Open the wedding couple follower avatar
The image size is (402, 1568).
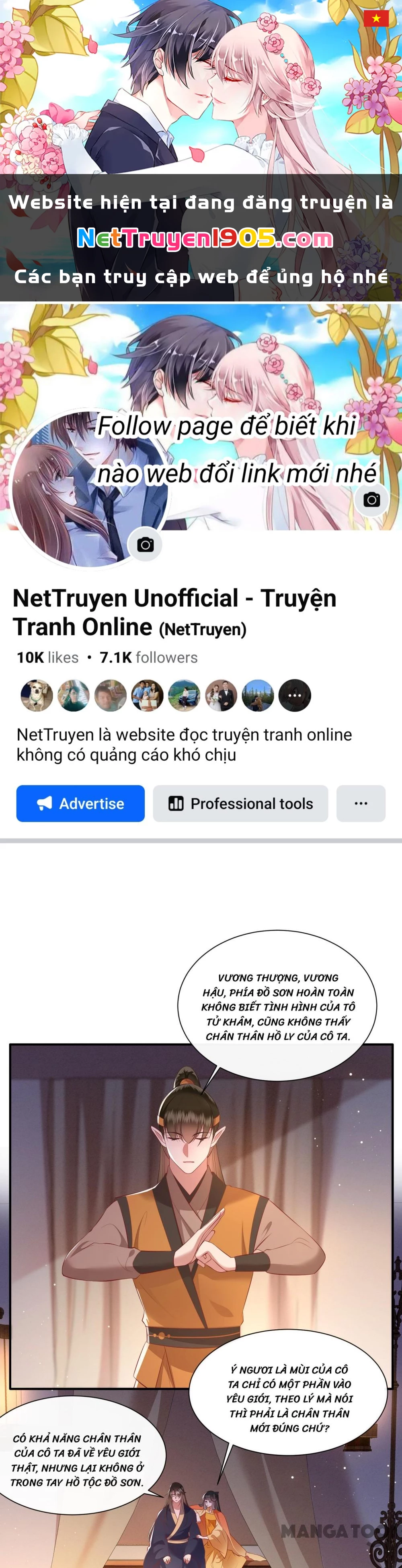[221, 695]
